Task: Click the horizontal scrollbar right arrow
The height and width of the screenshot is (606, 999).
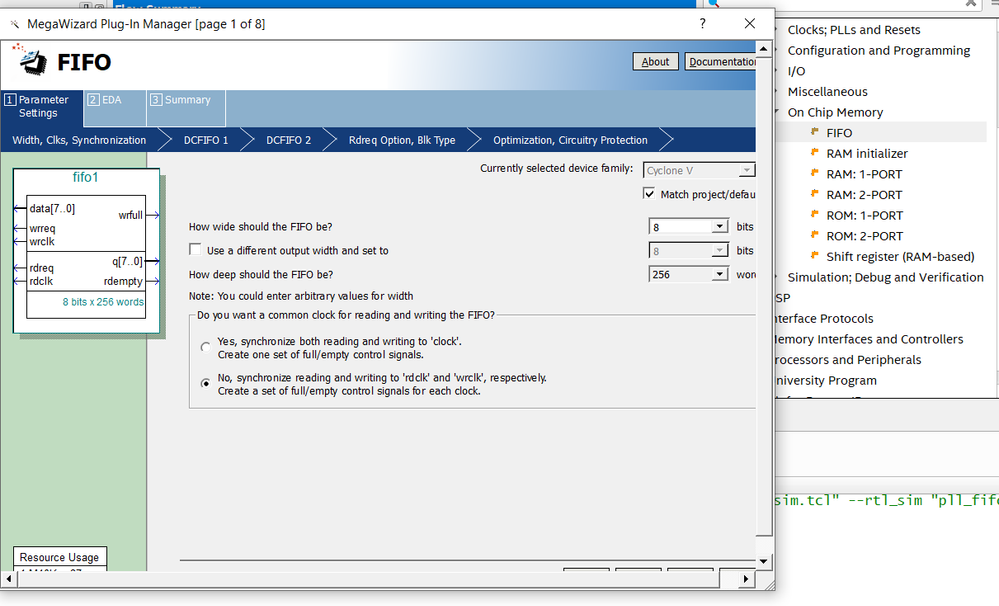Action: coord(745,579)
